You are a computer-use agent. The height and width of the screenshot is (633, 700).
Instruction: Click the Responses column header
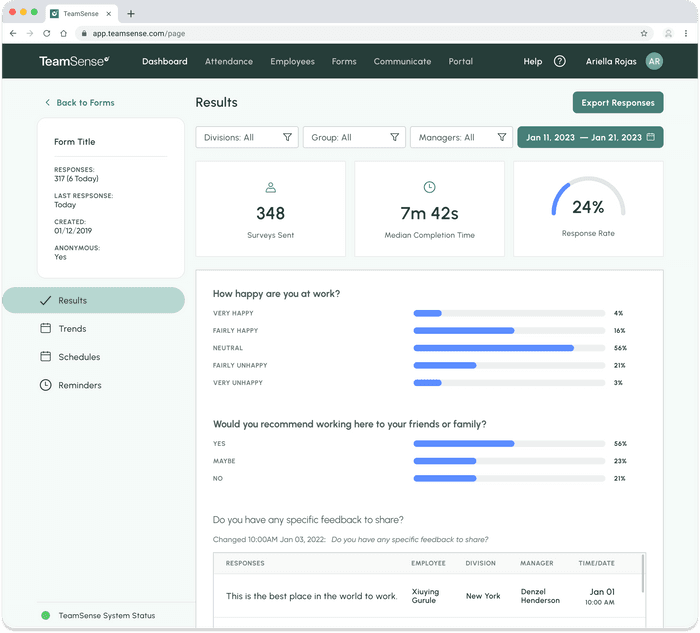245,563
